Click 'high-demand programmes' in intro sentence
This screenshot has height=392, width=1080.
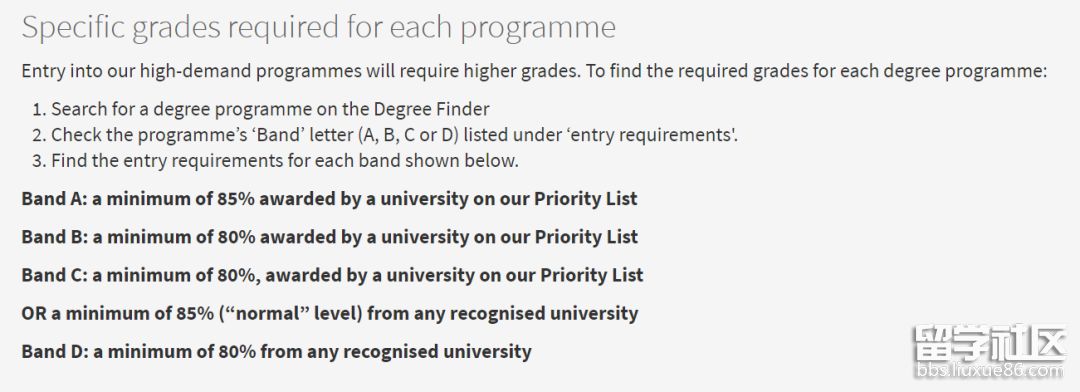click(x=251, y=72)
